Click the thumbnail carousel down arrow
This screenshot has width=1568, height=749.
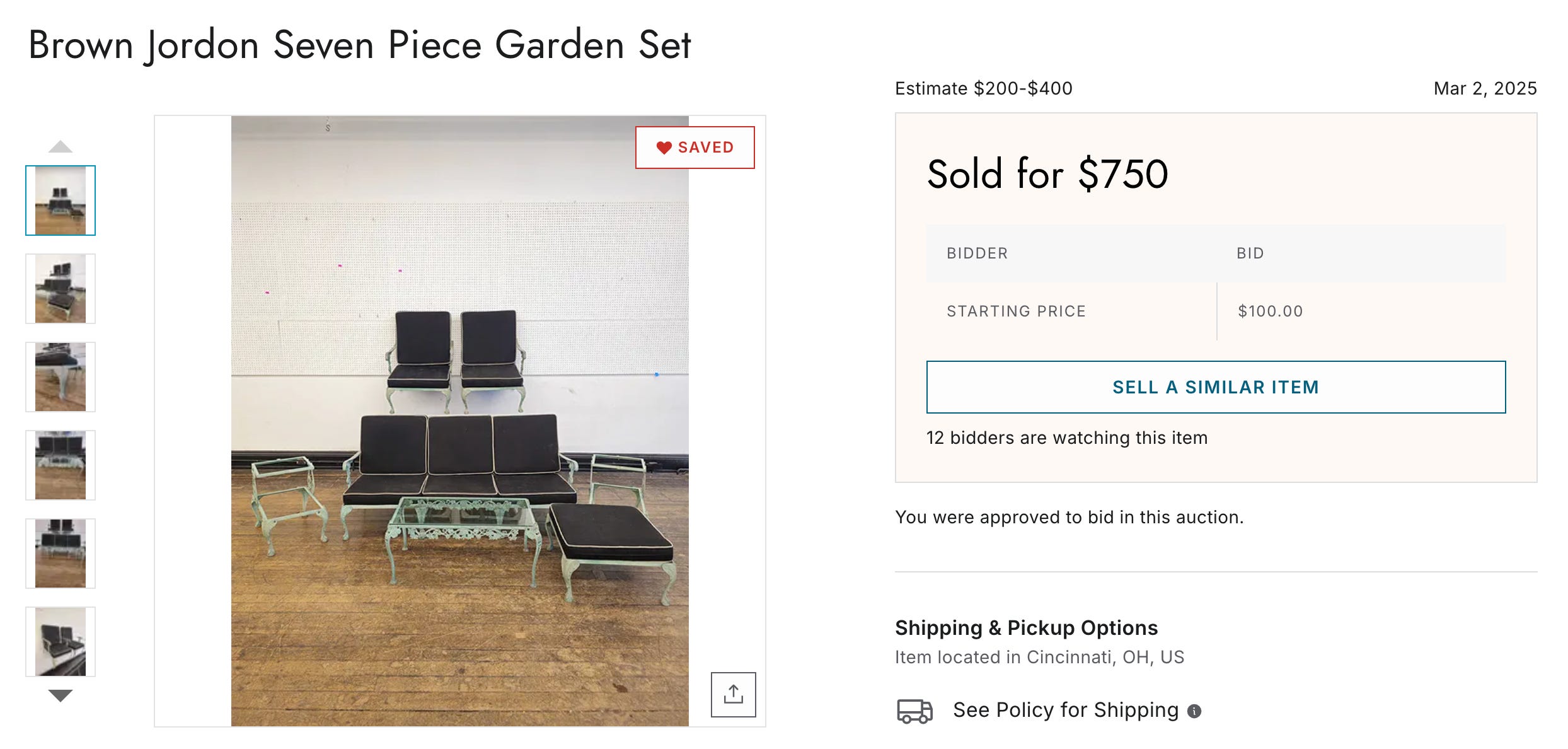click(x=61, y=695)
